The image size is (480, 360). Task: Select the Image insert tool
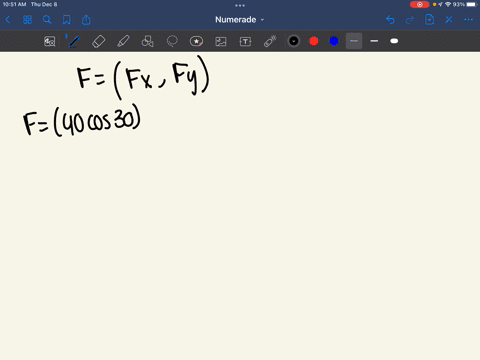tap(221, 41)
